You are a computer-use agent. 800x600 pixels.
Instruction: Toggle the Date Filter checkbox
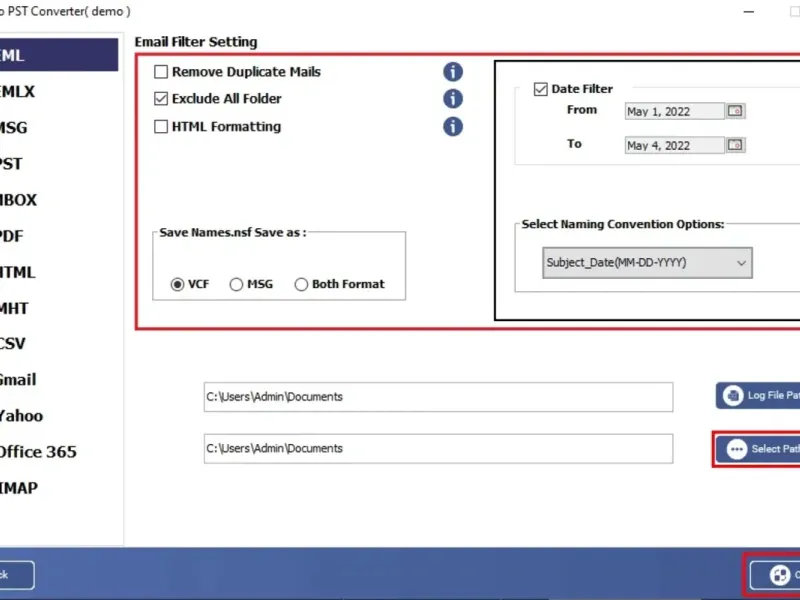point(540,89)
